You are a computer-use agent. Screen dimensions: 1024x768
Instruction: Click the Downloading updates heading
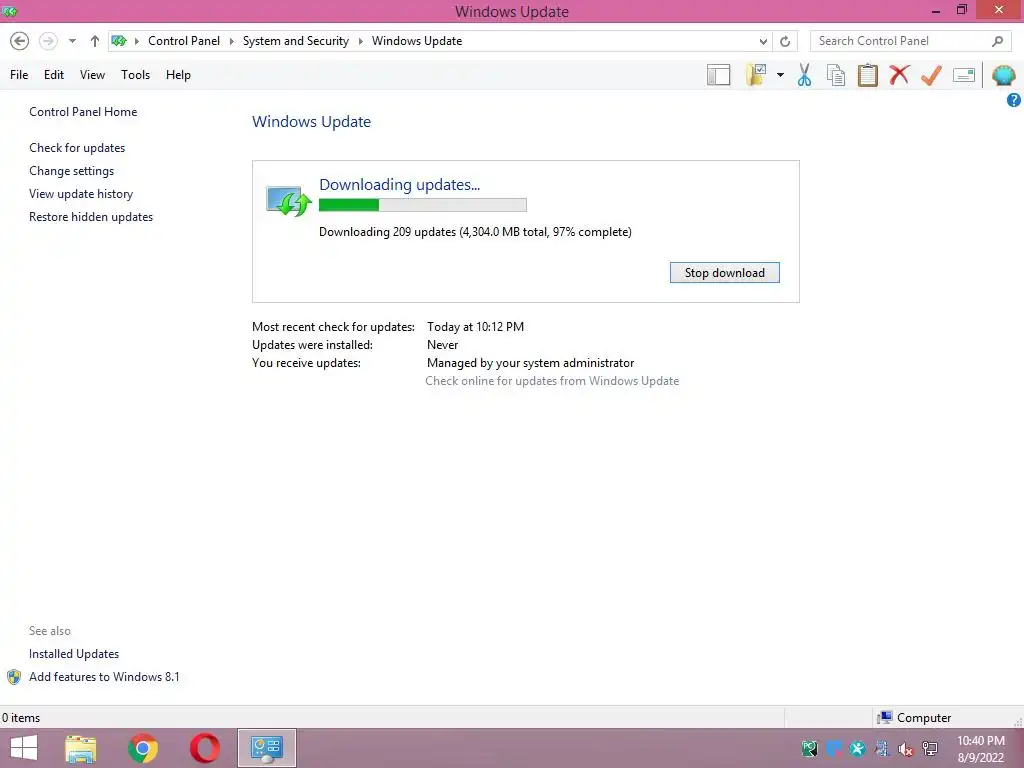click(399, 185)
